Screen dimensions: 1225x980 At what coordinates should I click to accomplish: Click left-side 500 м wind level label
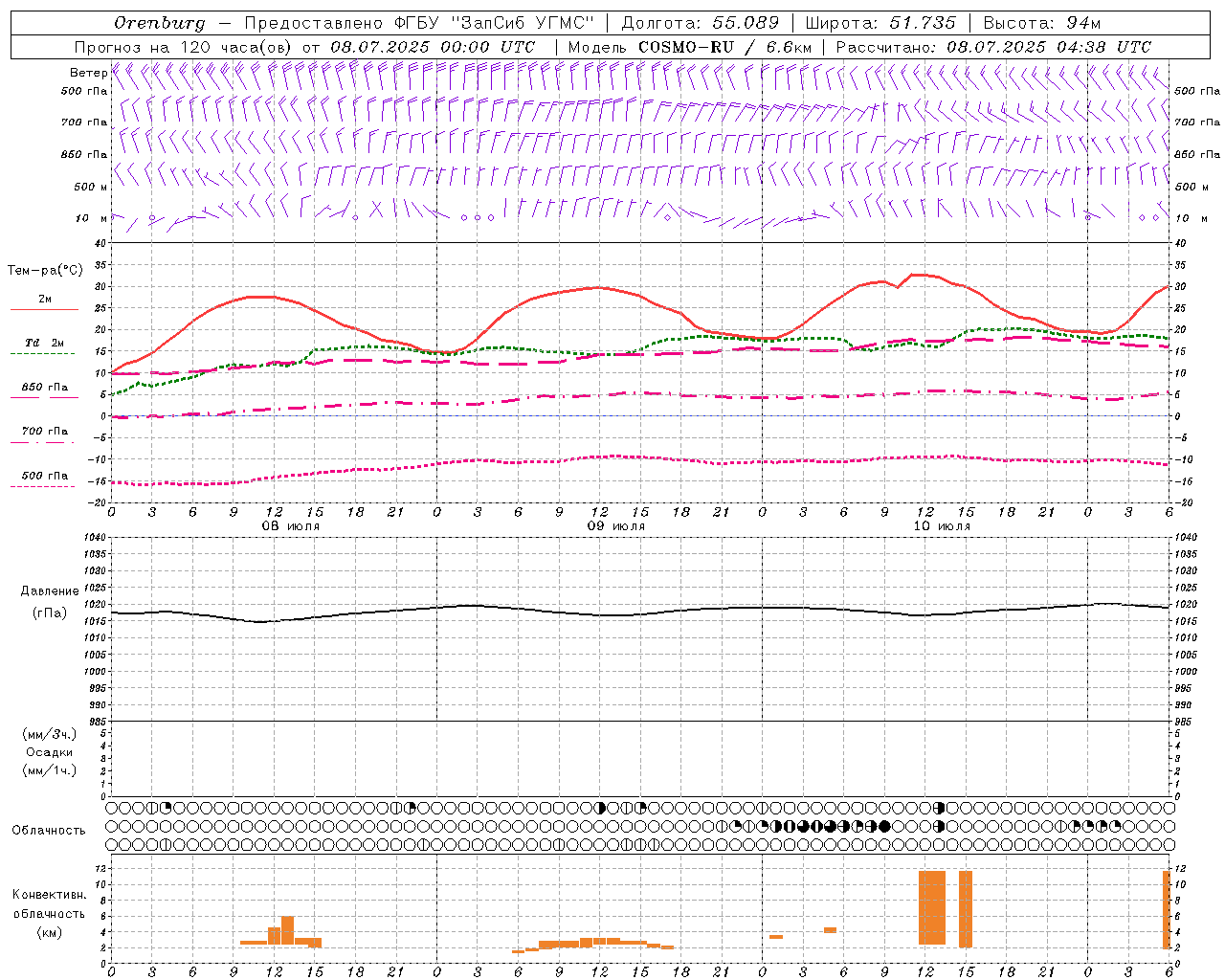pyautogui.click(x=91, y=187)
